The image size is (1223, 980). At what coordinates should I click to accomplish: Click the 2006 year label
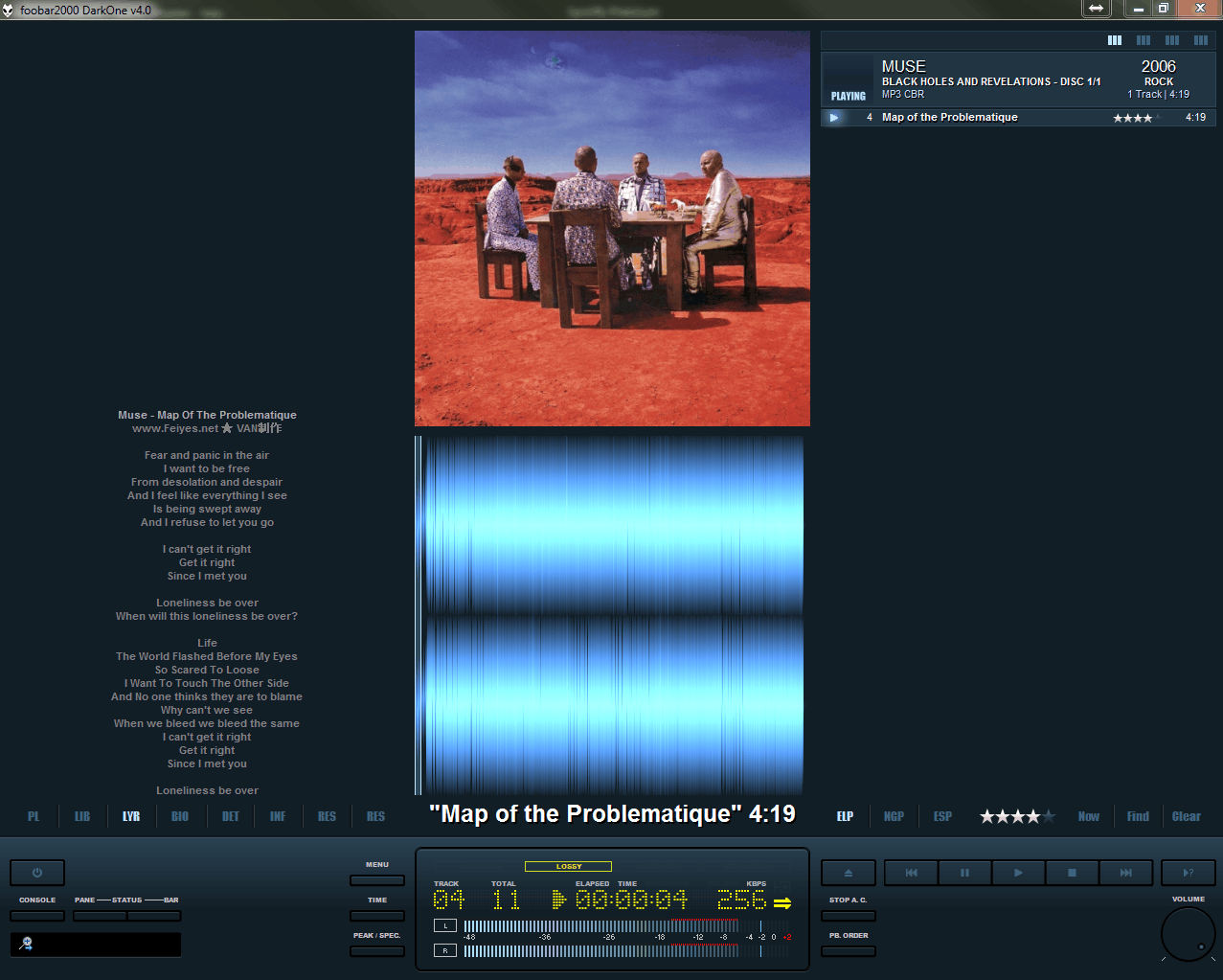1159,66
